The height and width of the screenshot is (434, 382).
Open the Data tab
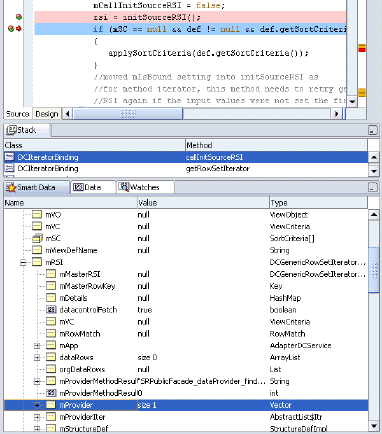pos(92,187)
